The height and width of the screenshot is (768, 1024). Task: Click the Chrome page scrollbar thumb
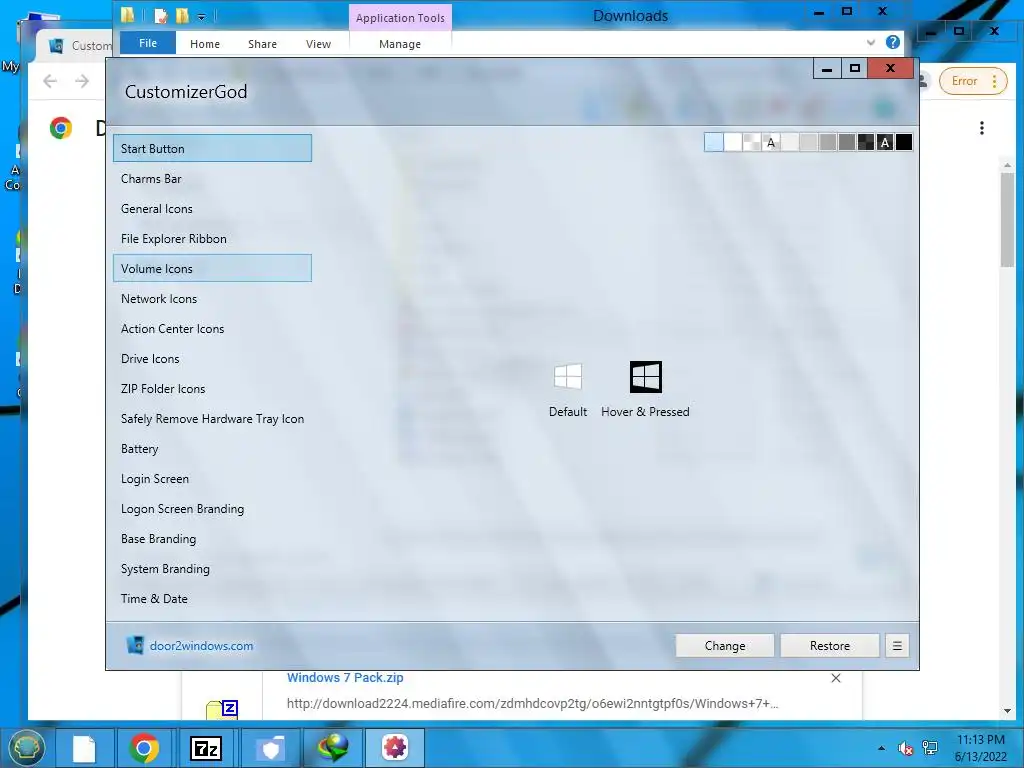[x=1007, y=221]
